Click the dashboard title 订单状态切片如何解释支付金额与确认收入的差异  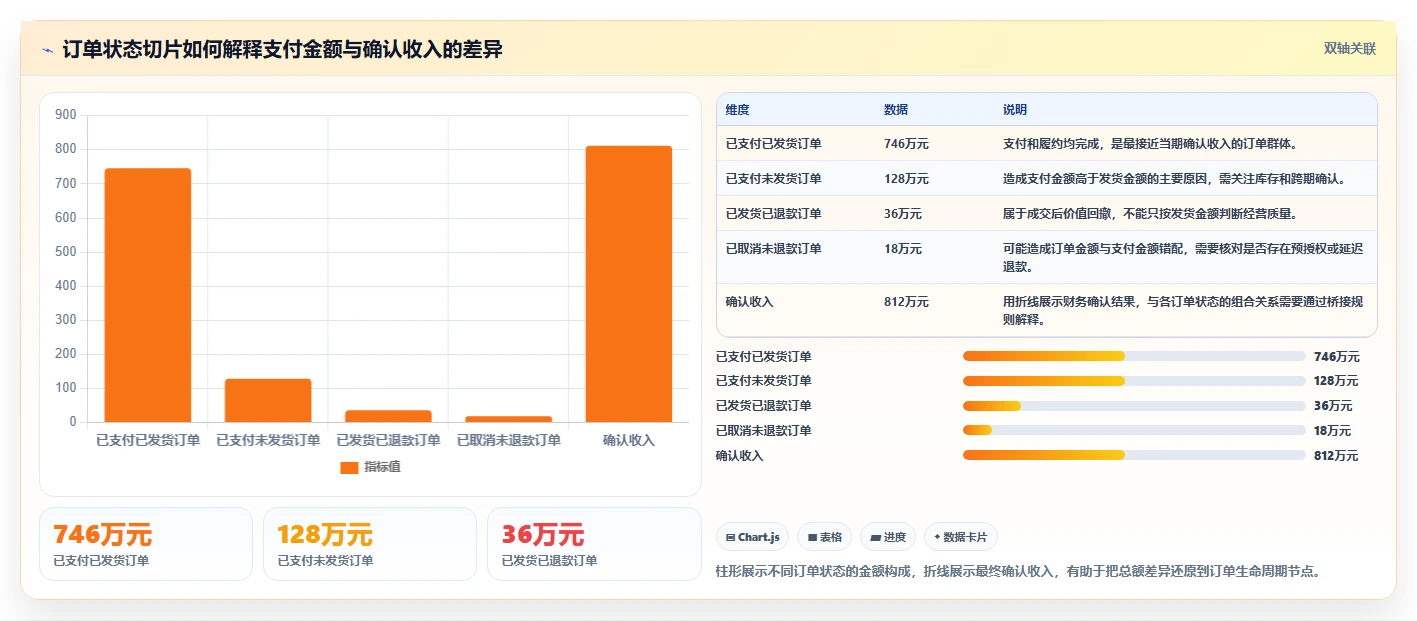coord(282,49)
